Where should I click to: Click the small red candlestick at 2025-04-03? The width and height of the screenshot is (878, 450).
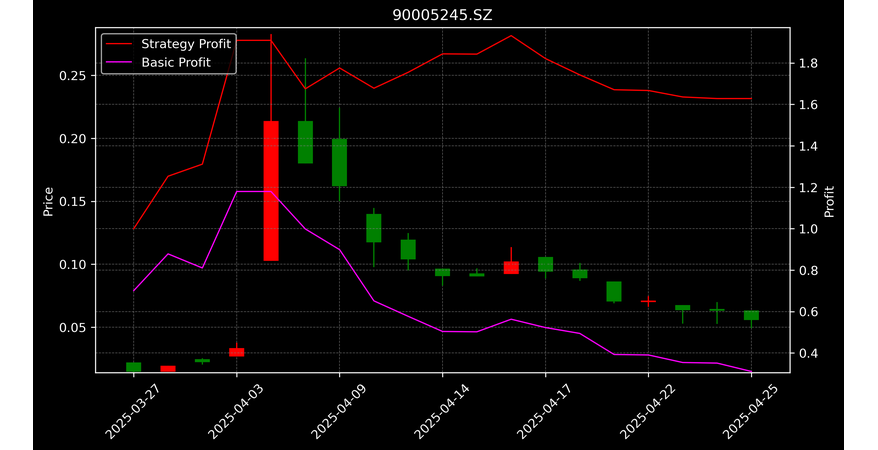(237, 352)
